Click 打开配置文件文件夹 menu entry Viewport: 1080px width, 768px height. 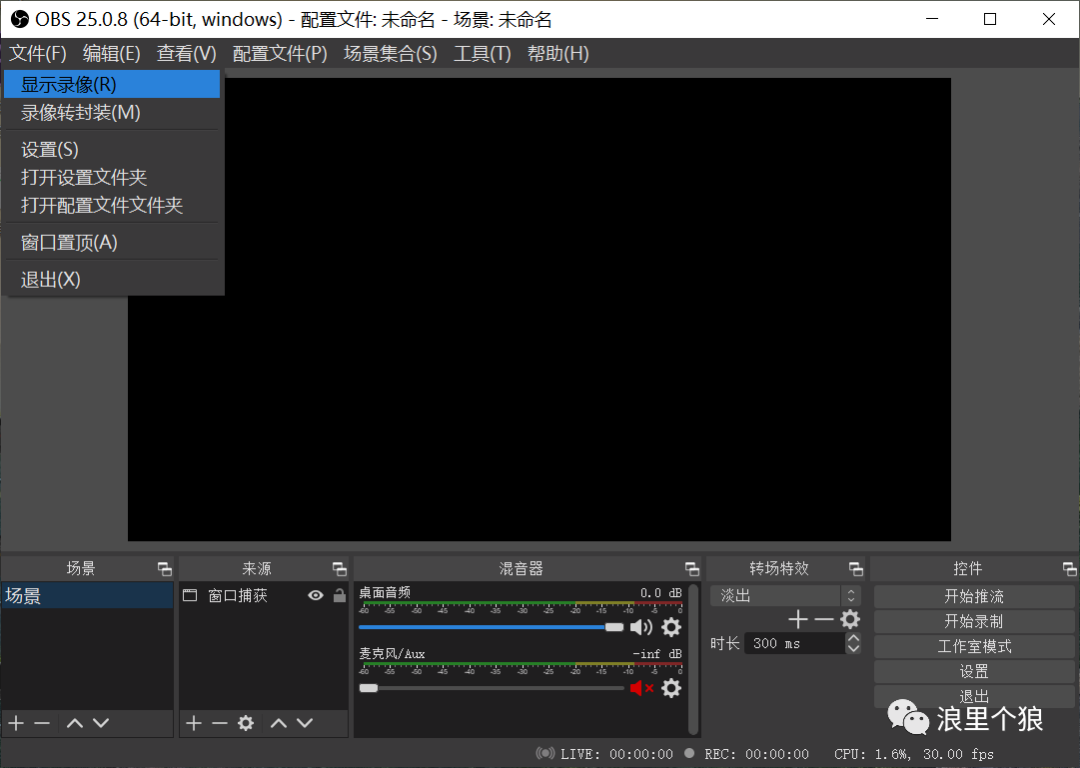point(112,205)
